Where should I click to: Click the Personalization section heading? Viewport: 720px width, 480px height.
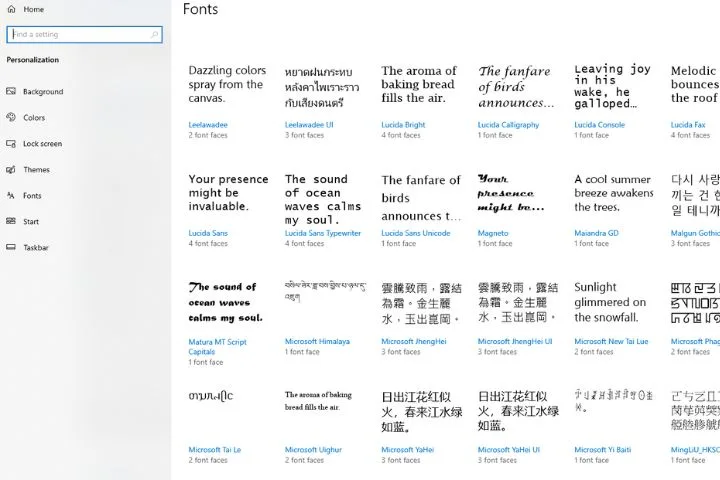point(33,60)
